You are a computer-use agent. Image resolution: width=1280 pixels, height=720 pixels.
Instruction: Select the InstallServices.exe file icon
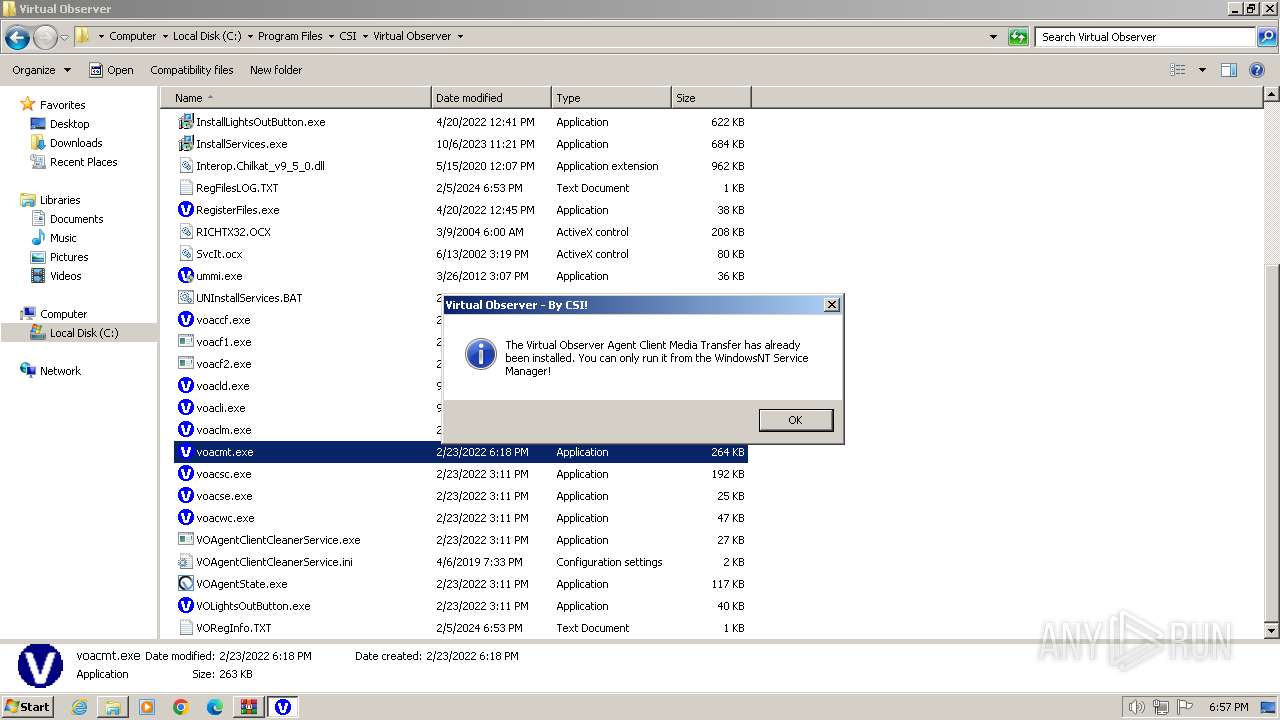tap(185, 144)
